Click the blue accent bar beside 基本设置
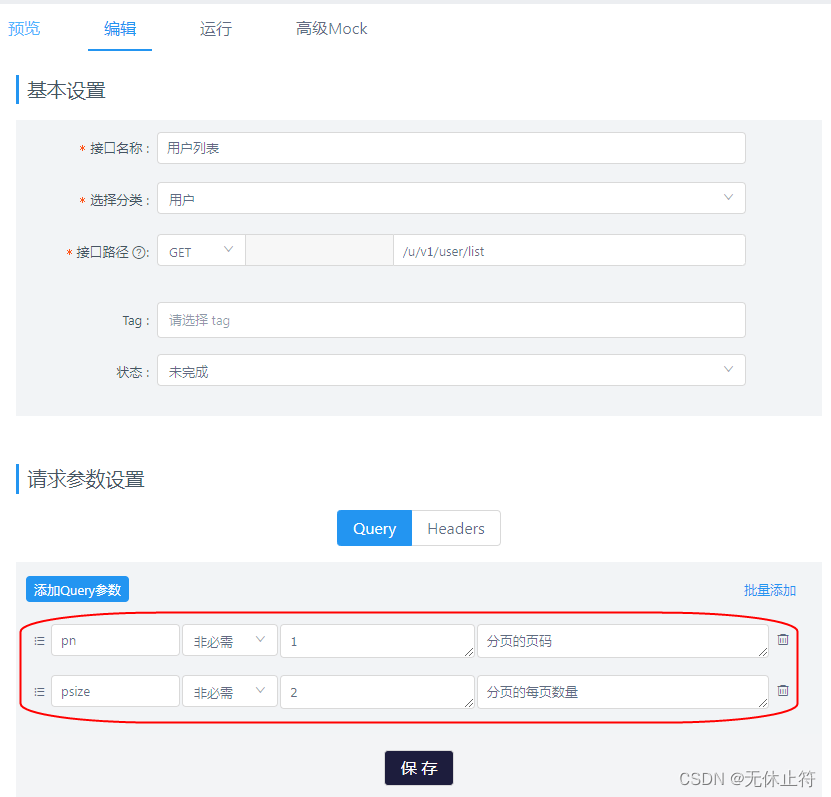The image size is (831, 797). click(x=17, y=90)
